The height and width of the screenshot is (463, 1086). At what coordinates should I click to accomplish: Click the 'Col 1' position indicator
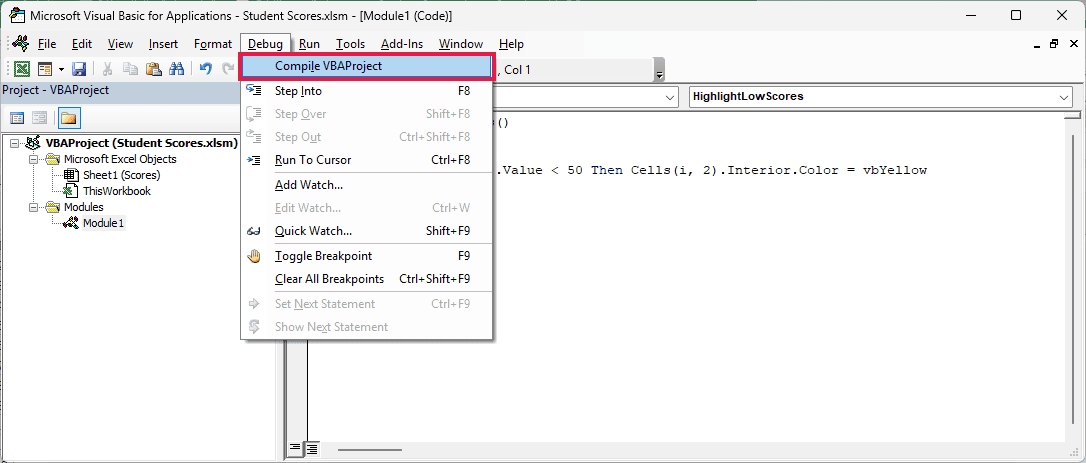click(518, 69)
